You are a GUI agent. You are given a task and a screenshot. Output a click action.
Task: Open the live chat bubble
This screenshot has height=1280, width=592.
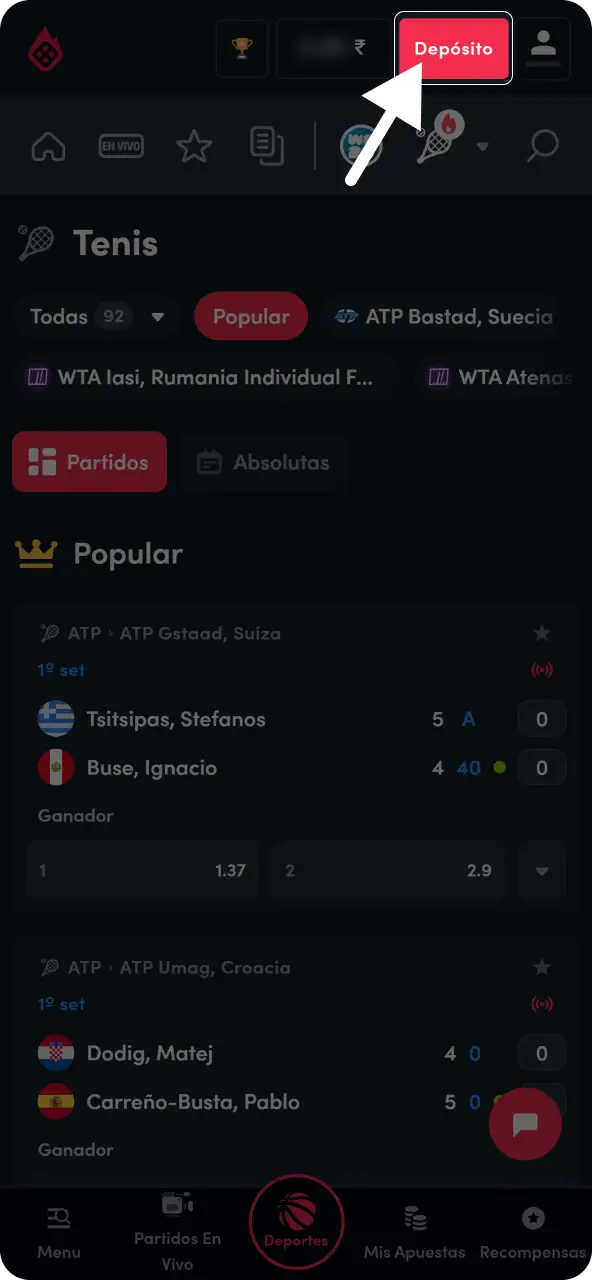[x=525, y=1124]
